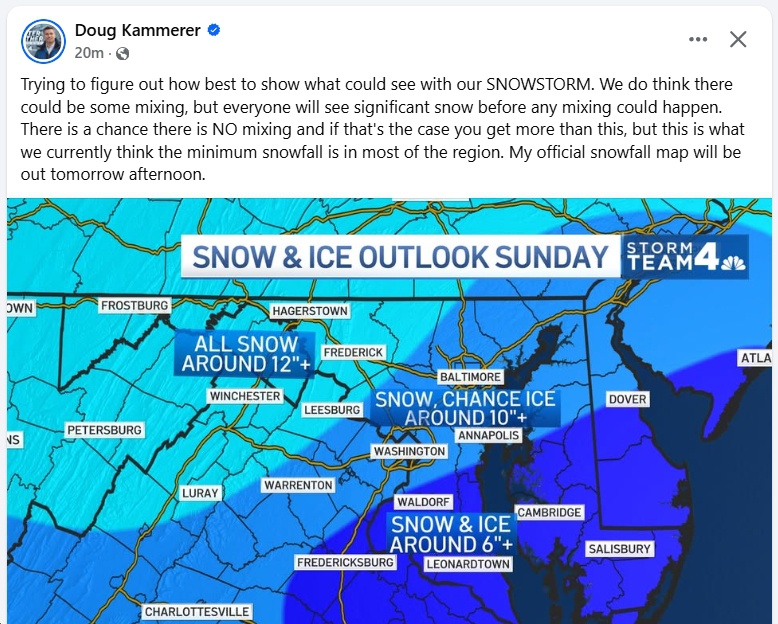Screen dimensions: 778x624
Task: Click the Frostburg label on the map
Action: pyautogui.click(x=135, y=305)
